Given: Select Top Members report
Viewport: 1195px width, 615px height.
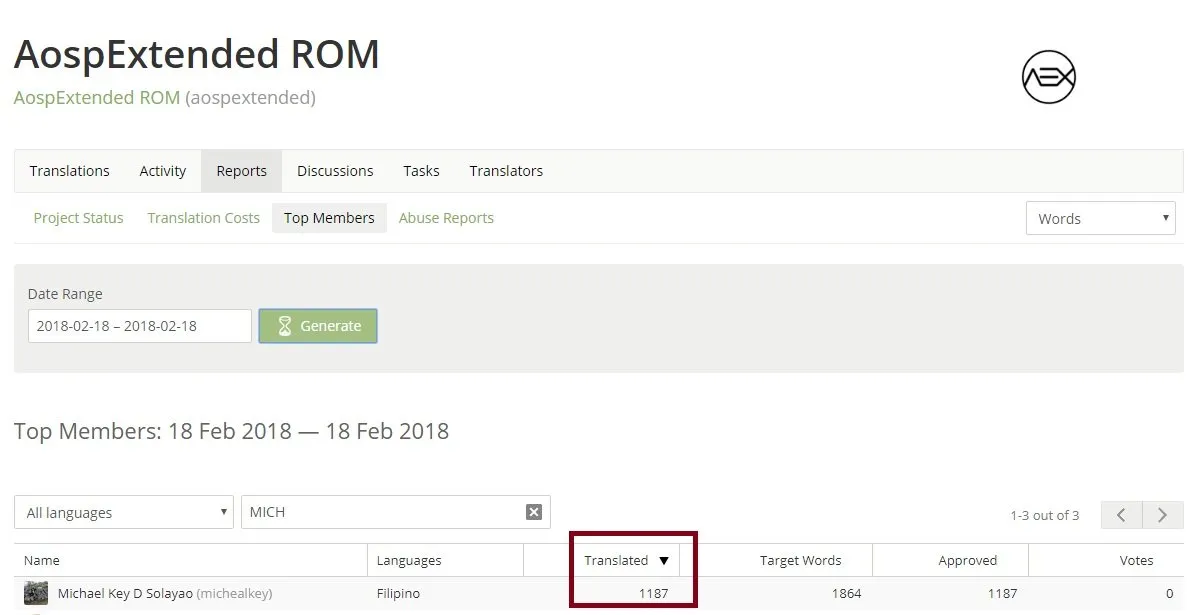Looking at the screenshot, I should [329, 218].
